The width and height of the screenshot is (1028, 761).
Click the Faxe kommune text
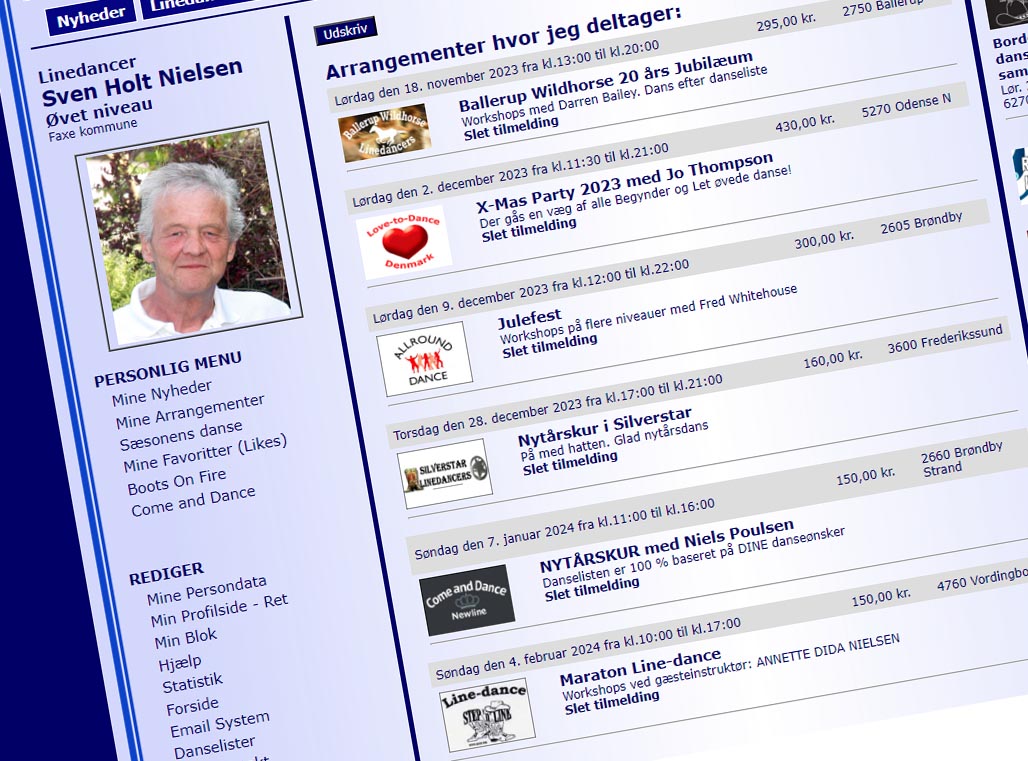(92, 129)
